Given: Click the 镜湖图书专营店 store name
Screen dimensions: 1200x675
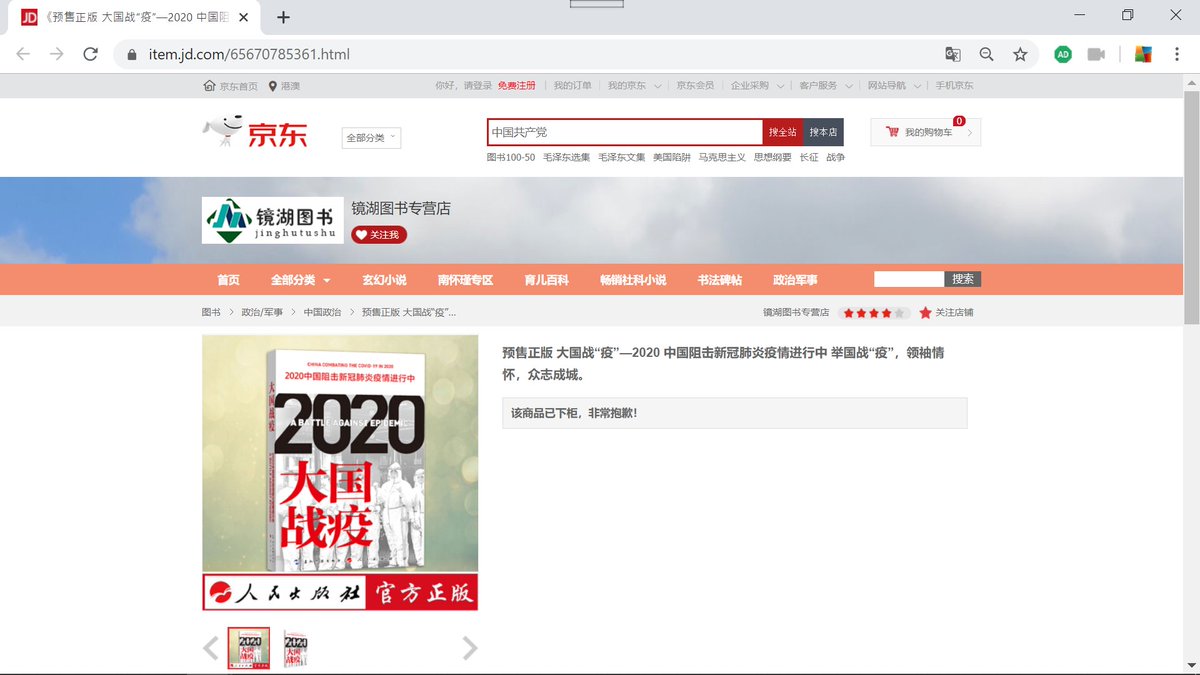Looking at the screenshot, I should point(401,208).
